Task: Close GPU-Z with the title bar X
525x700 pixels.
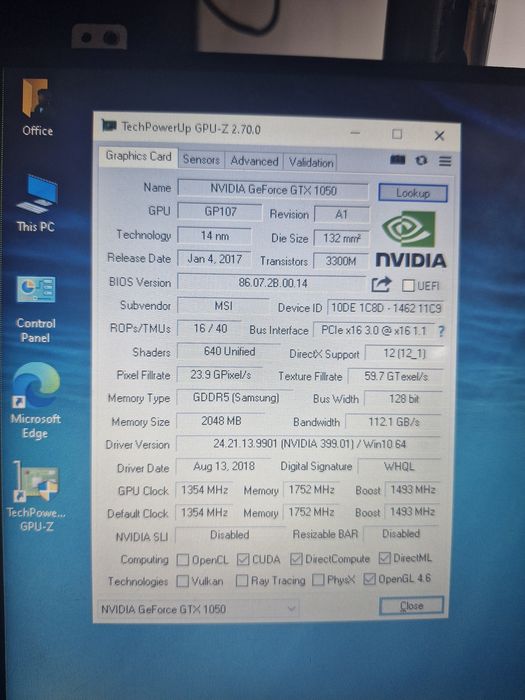Action: (439, 136)
